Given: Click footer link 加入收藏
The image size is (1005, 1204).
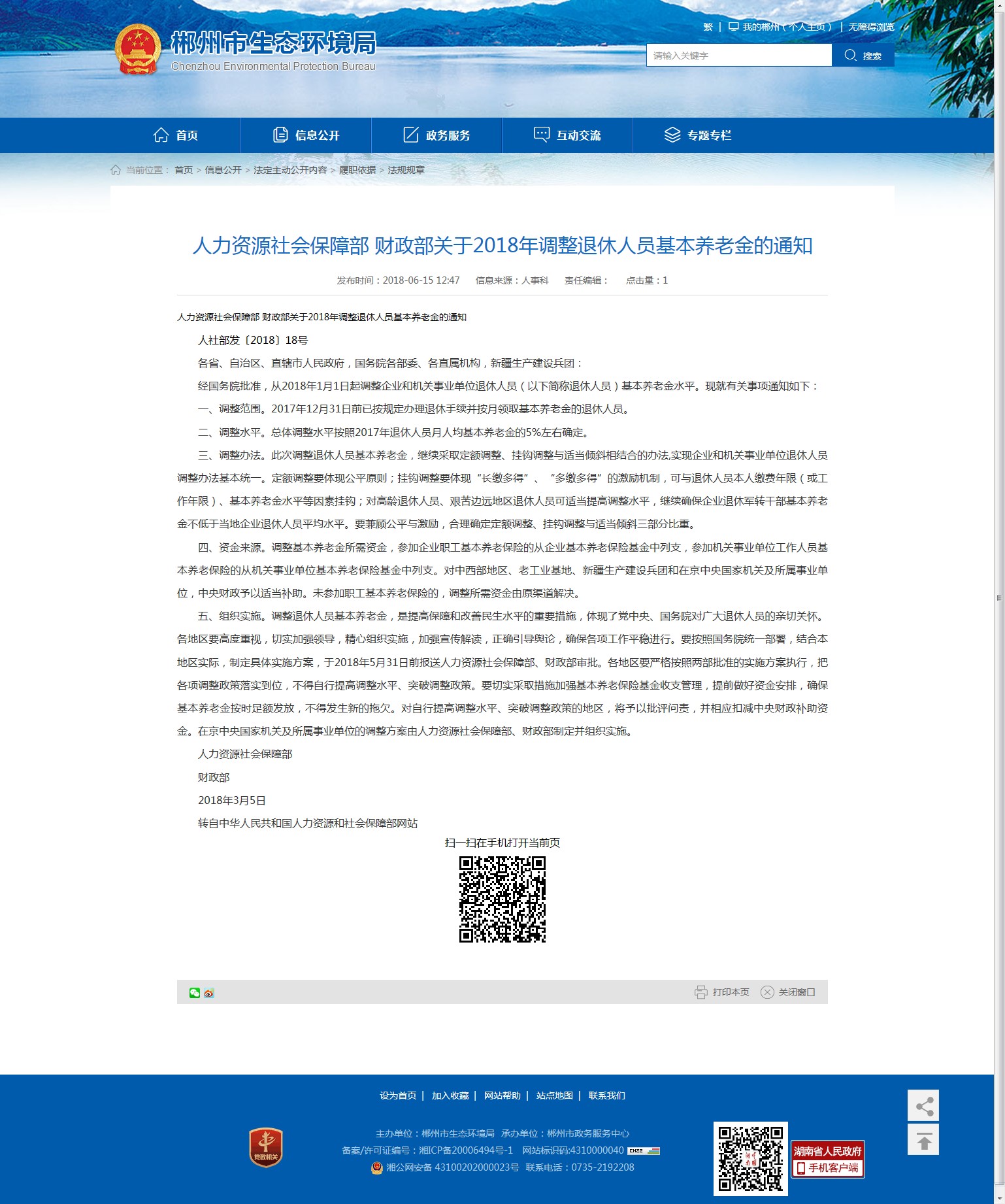Looking at the screenshot, I should coord(450,1095).
